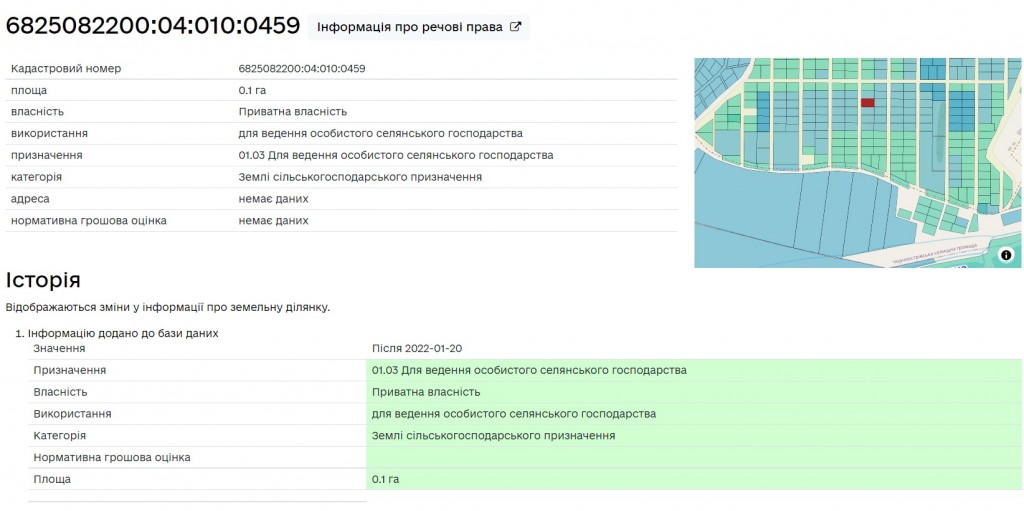Click the використання row value in the top table

tap(380, 134)
